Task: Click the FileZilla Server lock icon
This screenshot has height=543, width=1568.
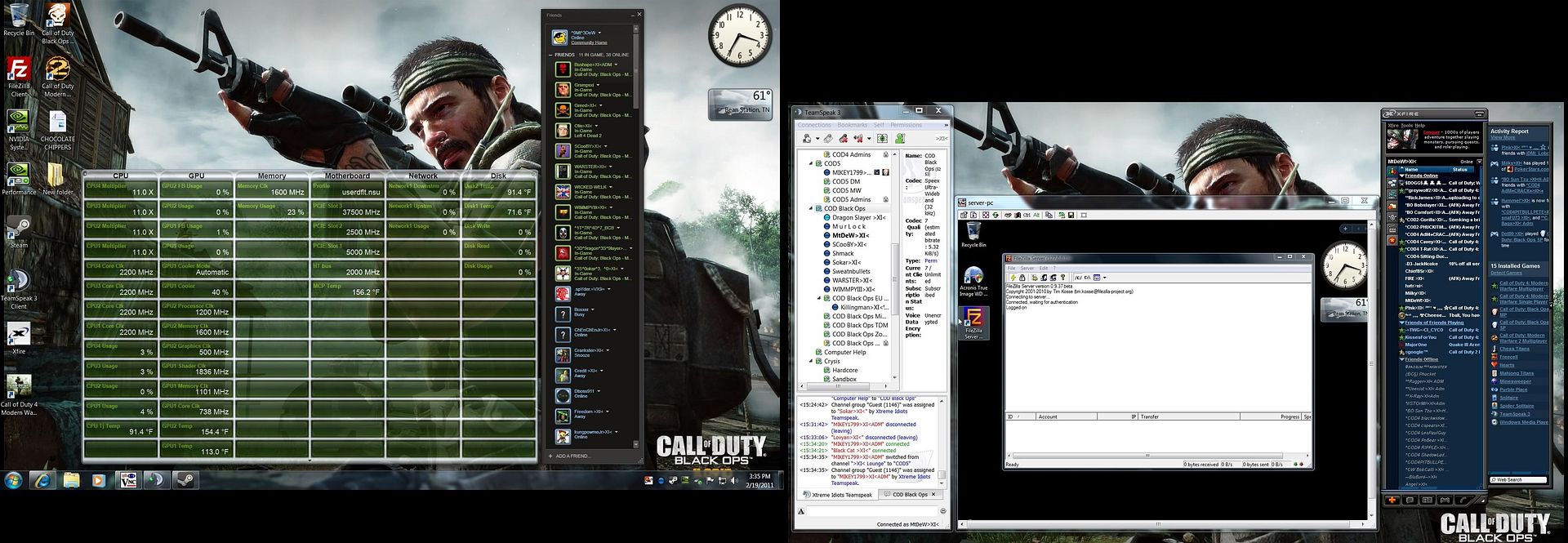Action: (x=1022, y=278)
